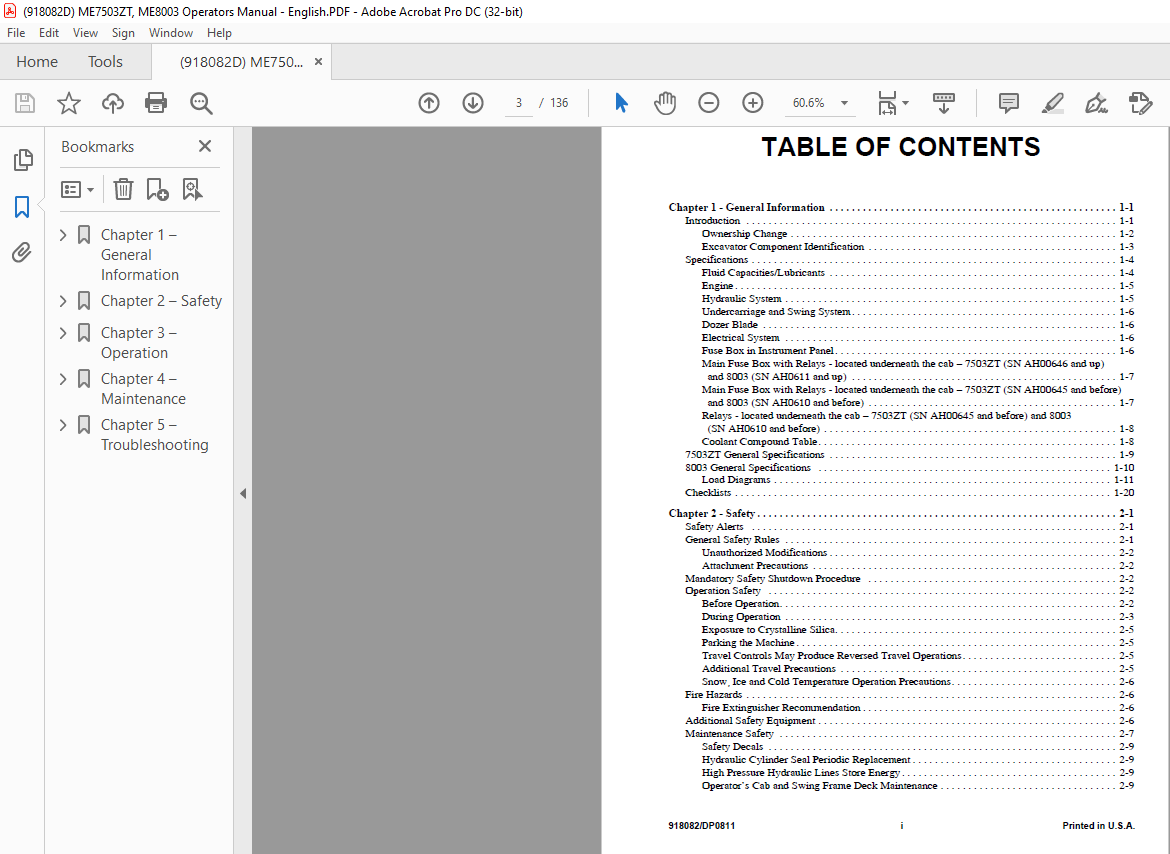Print the document with printer icon
Screen dimensions: 1170x854
click(x=156, y=103)
